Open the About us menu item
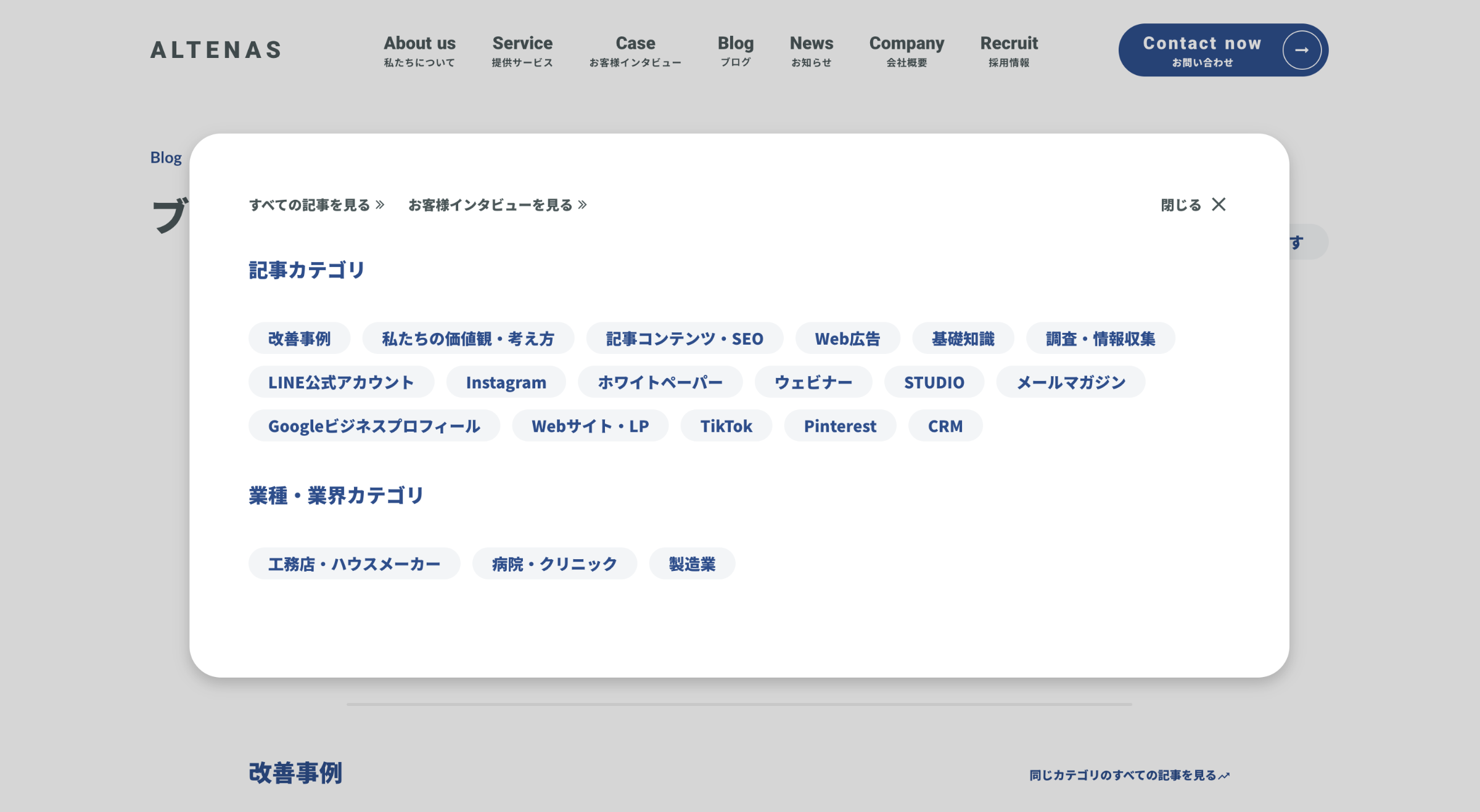Viewport: 1480px width, 812px height. pos(419,51)
